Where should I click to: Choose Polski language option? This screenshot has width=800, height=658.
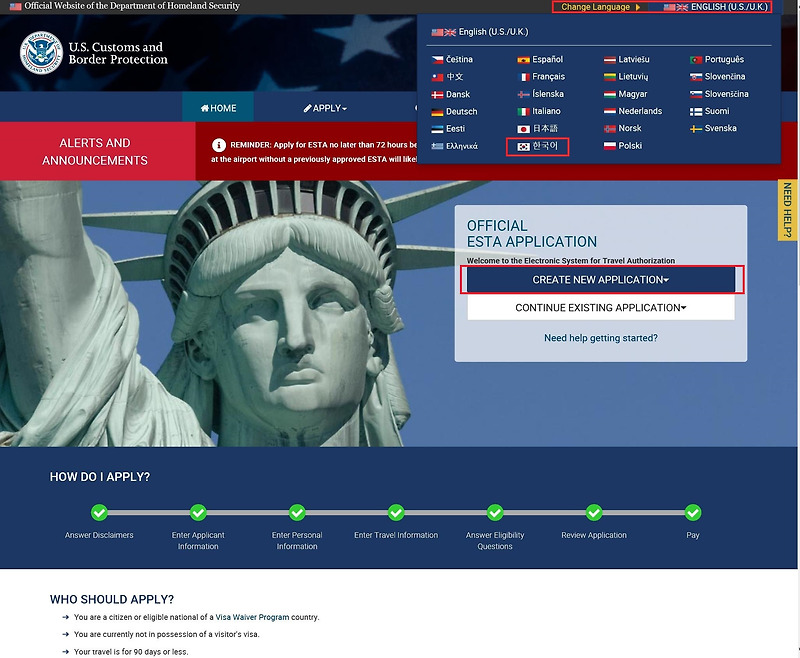(x=623, y=146)
